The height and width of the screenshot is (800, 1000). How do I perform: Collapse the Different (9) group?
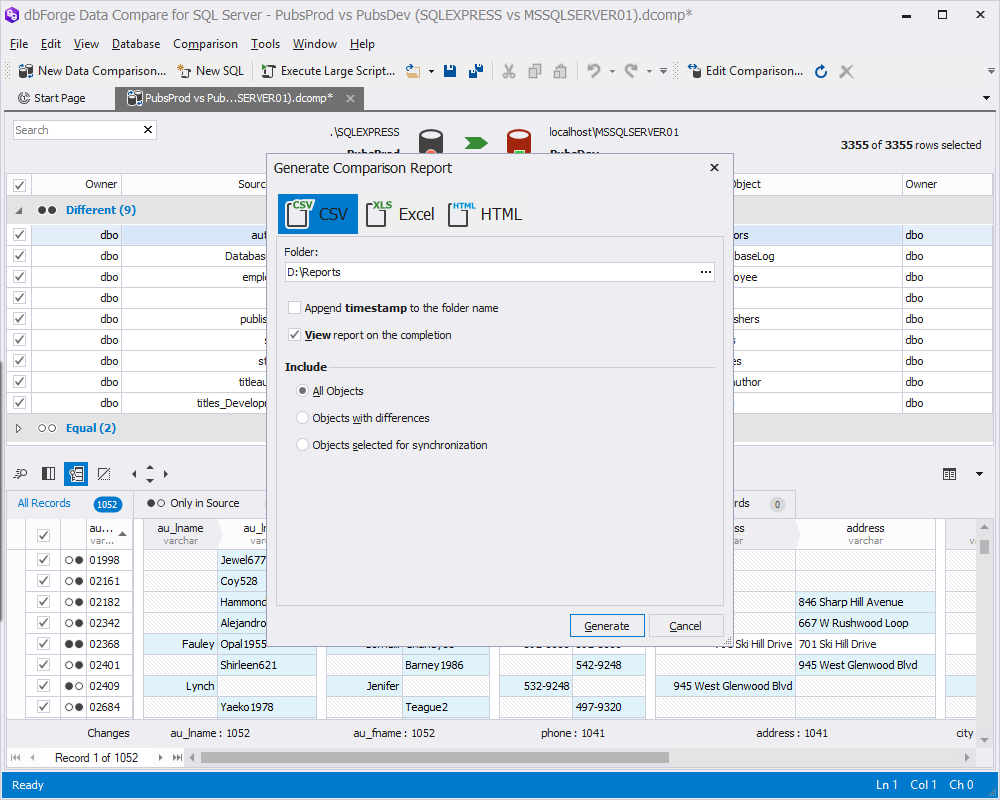point(18,210)
